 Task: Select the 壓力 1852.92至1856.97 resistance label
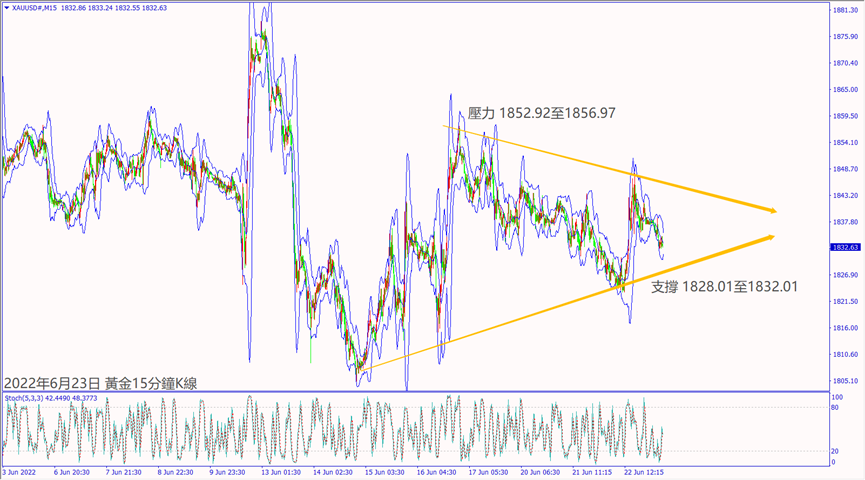tap(541, 114)
